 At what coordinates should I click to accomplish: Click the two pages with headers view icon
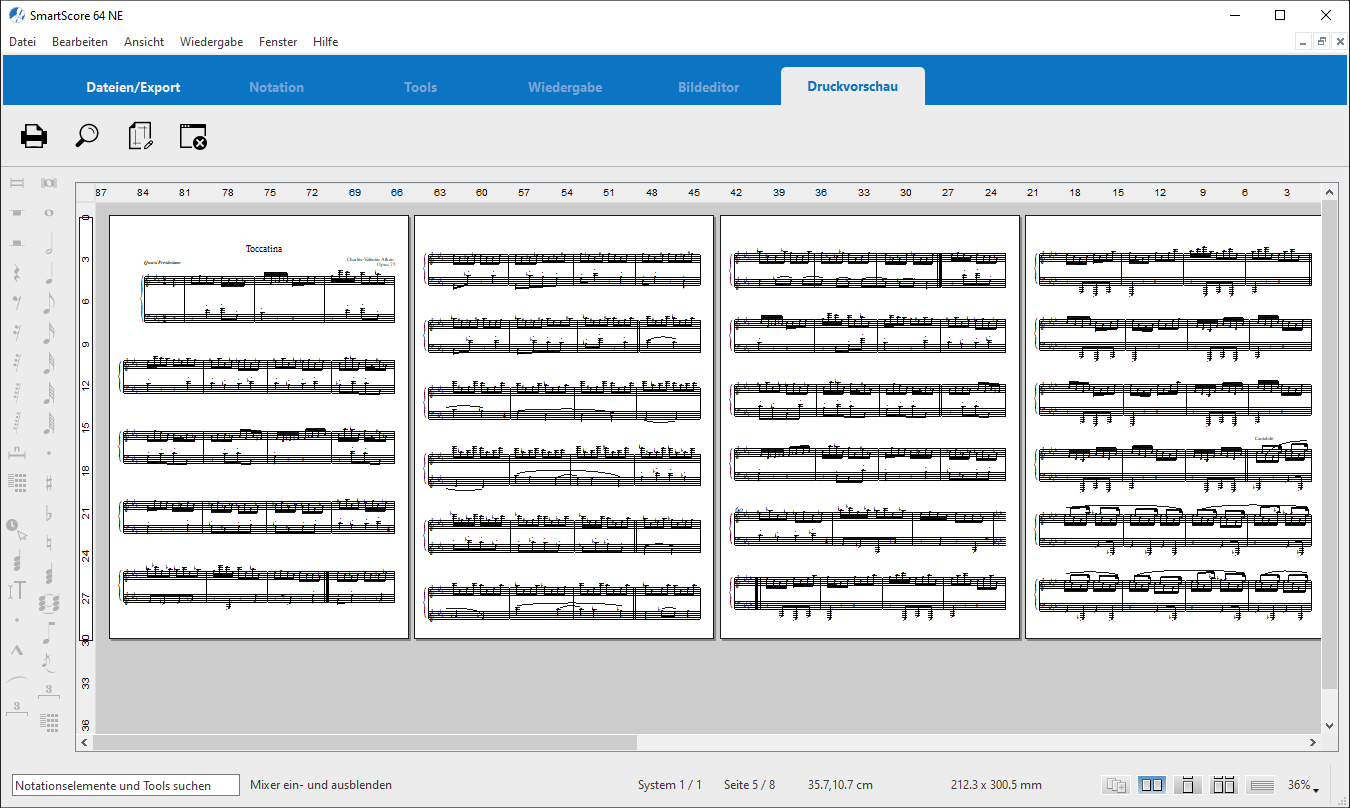pos(1223,785)
